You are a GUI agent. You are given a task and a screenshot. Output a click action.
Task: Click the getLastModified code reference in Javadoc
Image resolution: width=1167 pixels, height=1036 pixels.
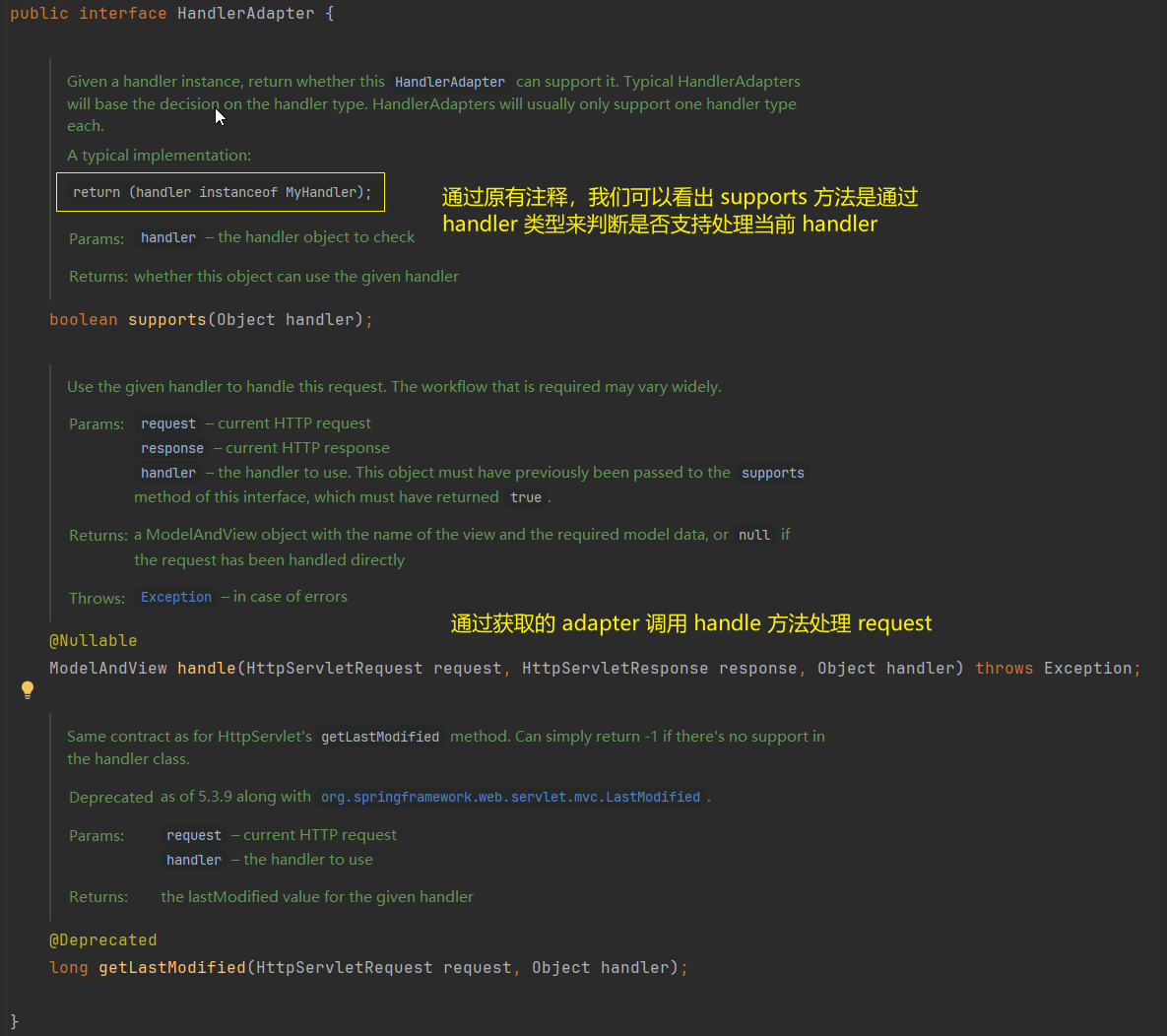click(379, 736)
